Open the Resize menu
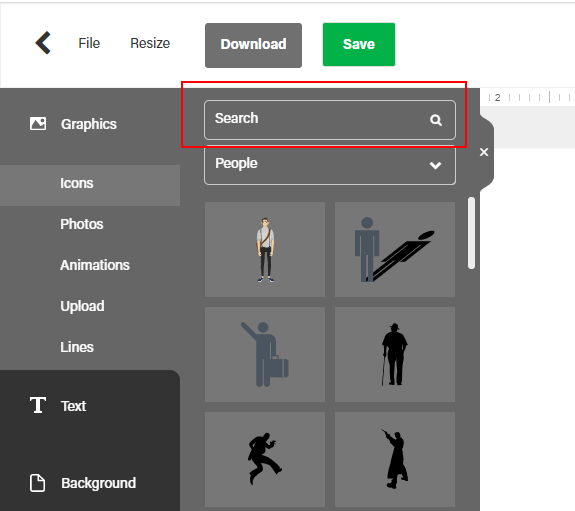 150,43
